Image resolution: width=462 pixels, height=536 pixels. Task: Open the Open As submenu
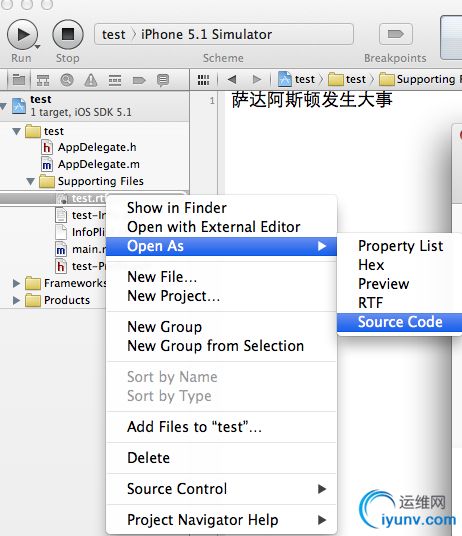click(x=221, y=246)
